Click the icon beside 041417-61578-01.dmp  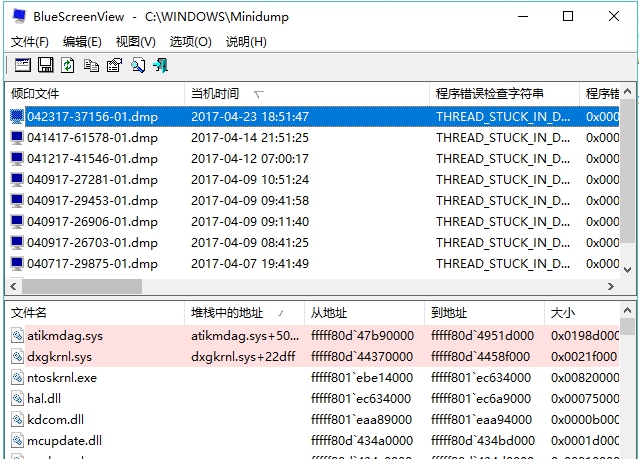(x=17, y=137)
